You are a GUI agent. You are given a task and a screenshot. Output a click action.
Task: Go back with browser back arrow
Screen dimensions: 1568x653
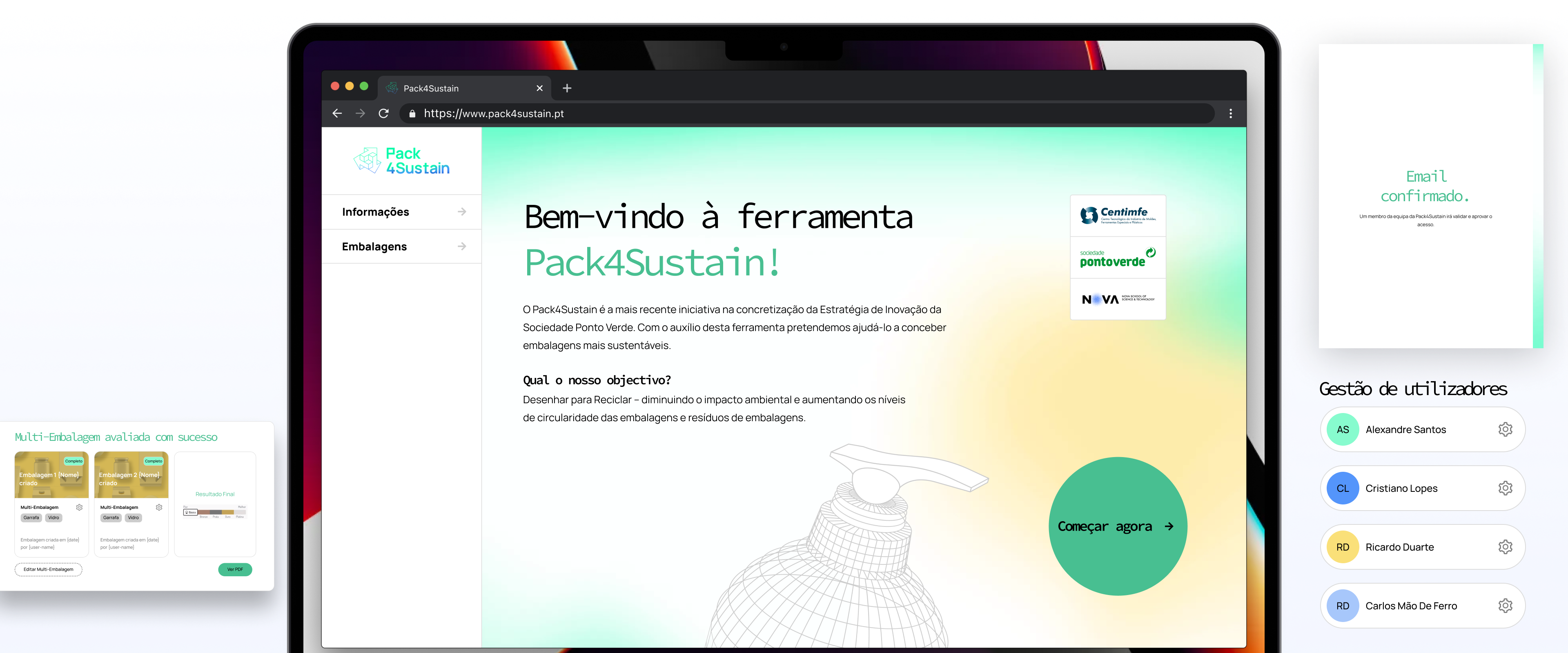point(337,113)
